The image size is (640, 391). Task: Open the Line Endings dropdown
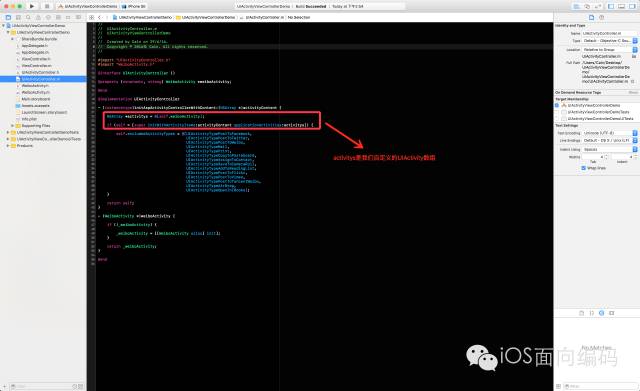[x=609, y=140]
